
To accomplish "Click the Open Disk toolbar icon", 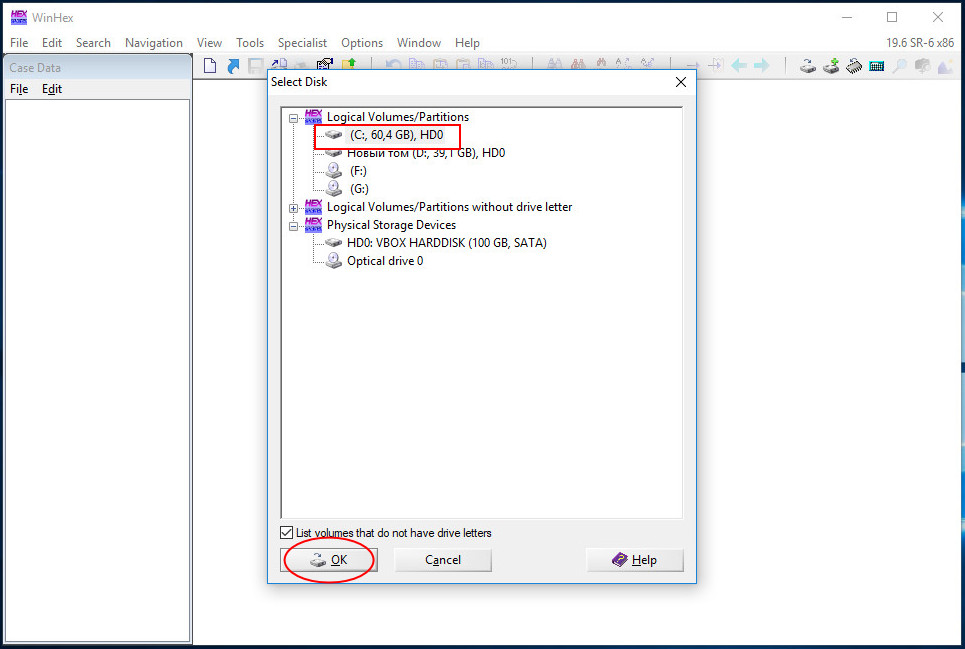I will click(x=808, y=65).
